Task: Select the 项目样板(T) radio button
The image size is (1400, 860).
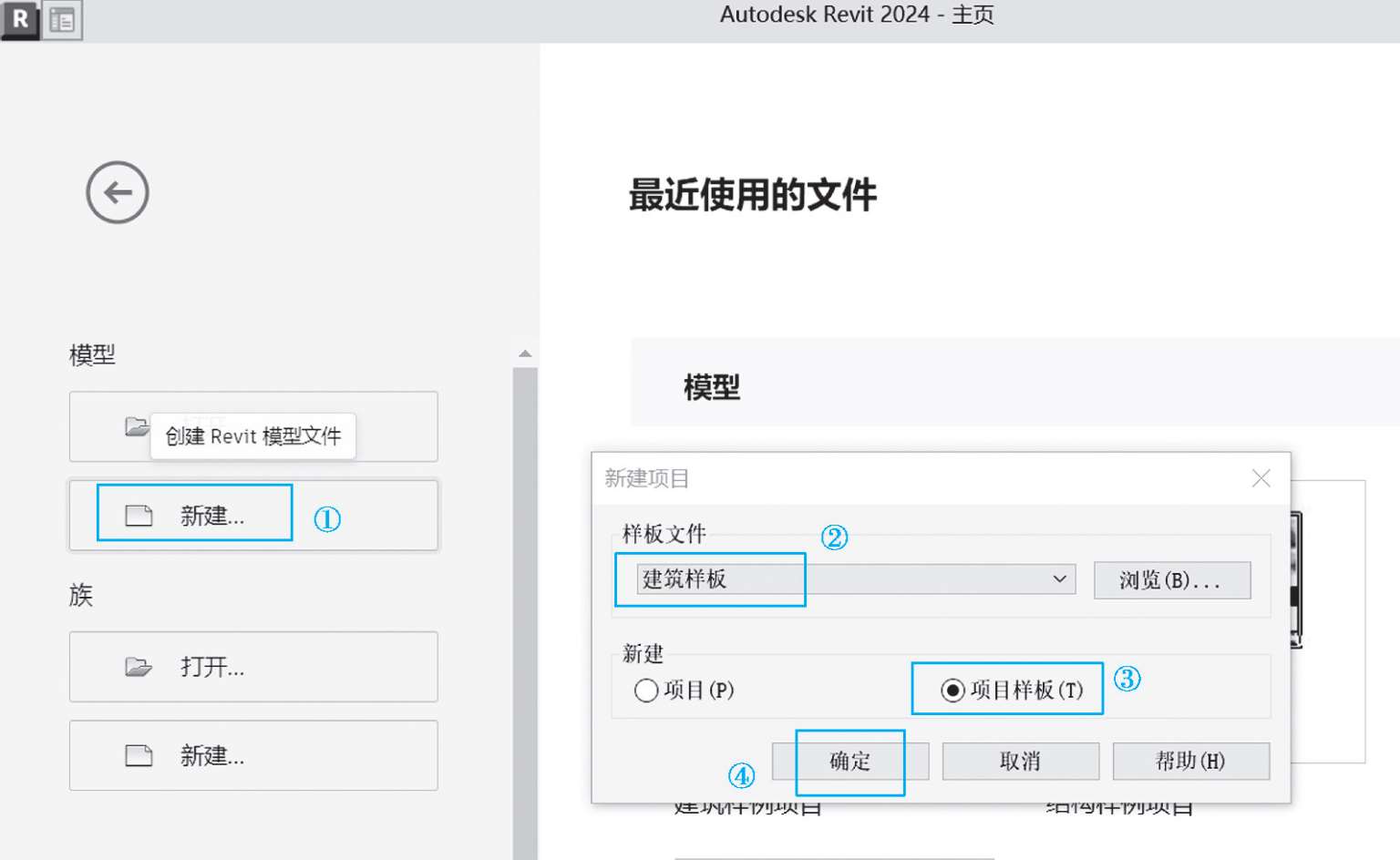Action: tap(953, 691)
